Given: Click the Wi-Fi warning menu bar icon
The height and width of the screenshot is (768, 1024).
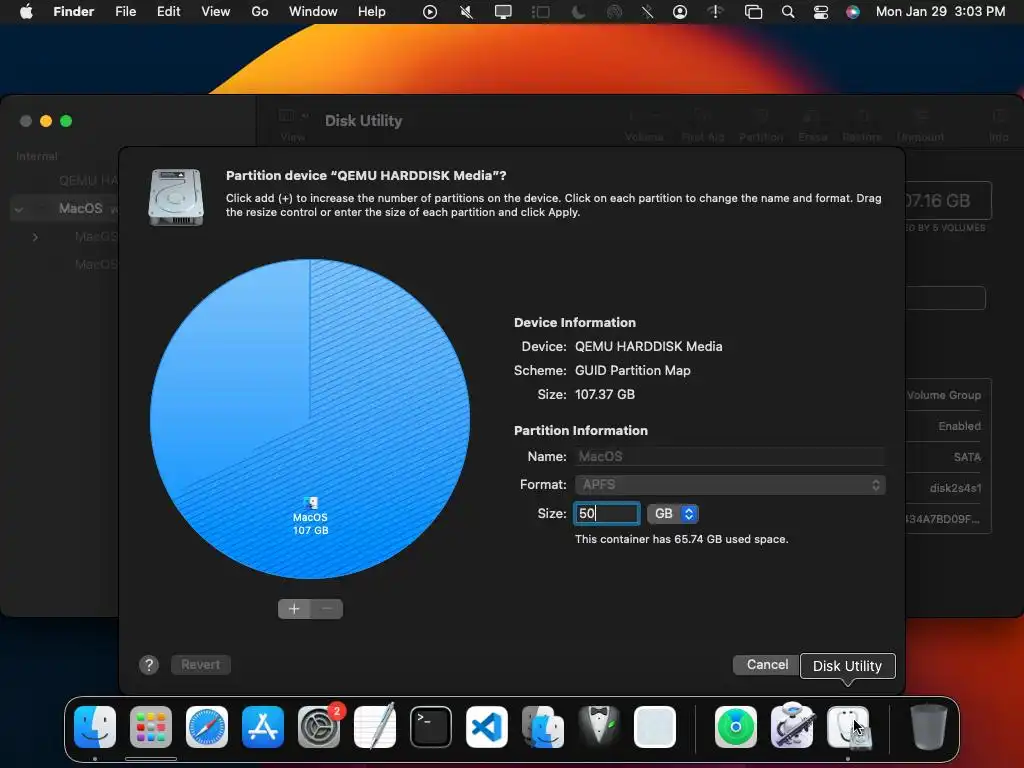Looking at the screenshot, I should pyautogui.click(x=716, y=11).
